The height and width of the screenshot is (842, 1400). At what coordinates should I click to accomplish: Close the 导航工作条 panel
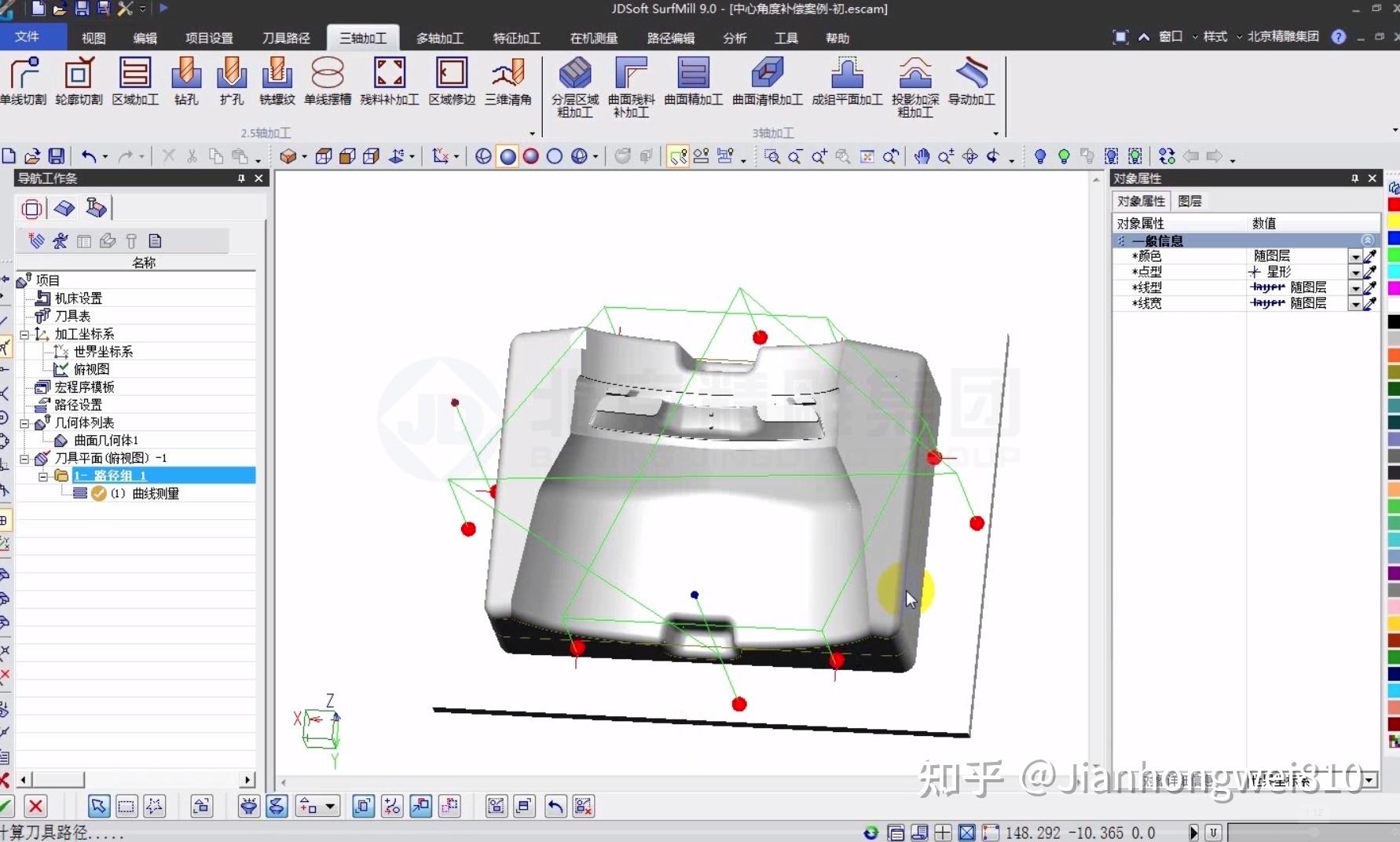pyautogui.click(x=258, y=178)
